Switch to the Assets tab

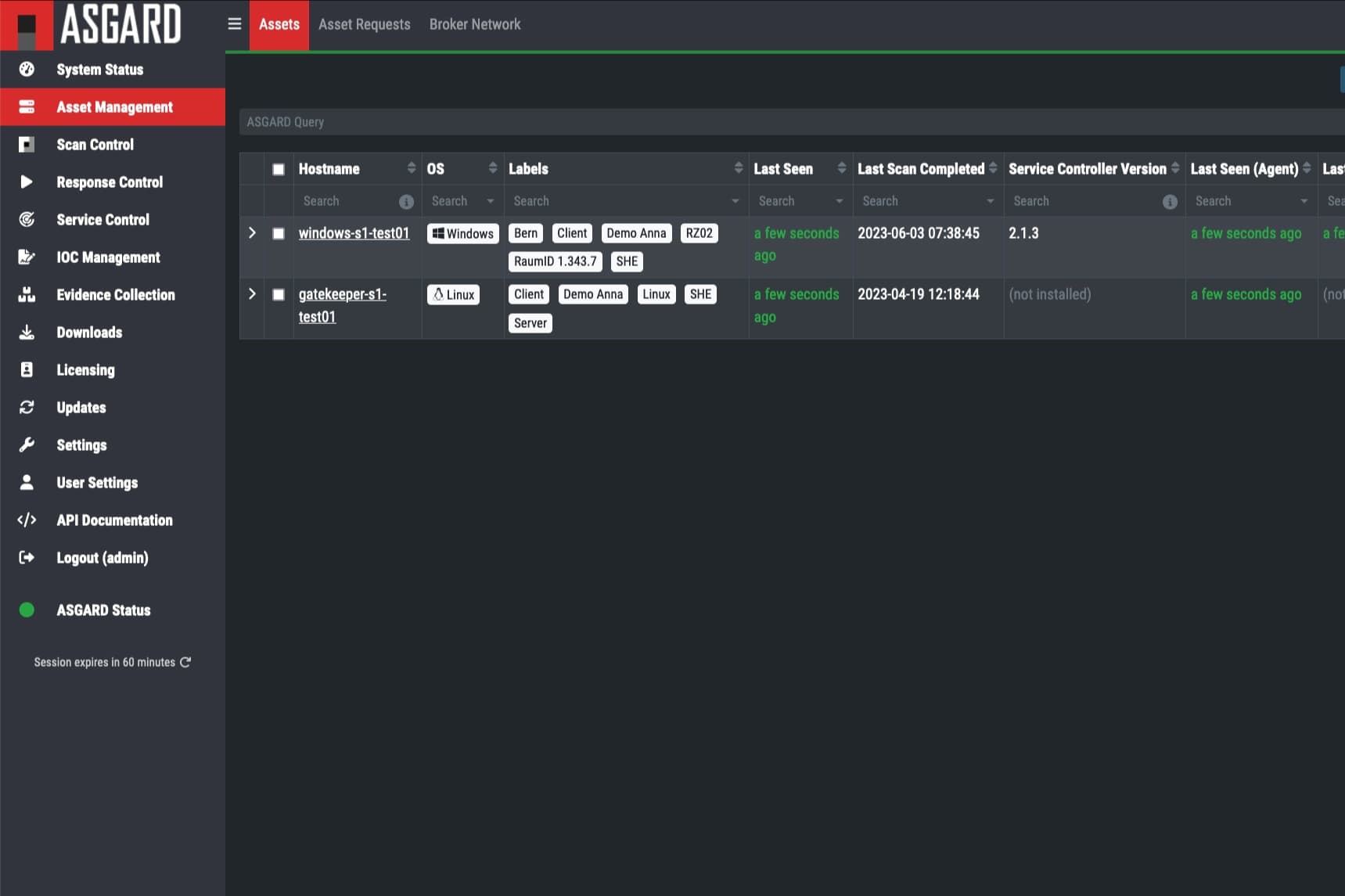click(279, 24)
